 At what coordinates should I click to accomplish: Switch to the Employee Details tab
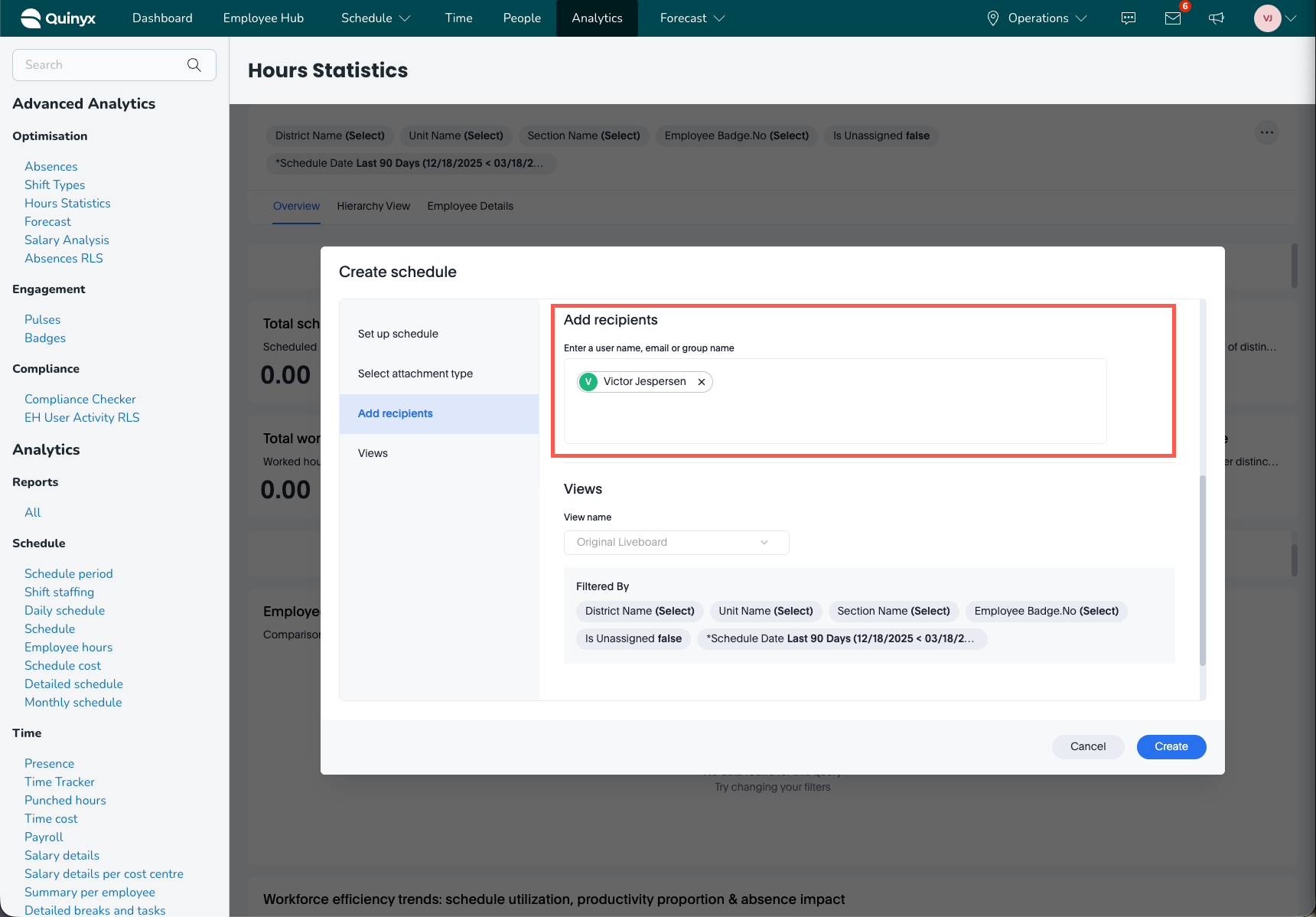pos(471,206)
